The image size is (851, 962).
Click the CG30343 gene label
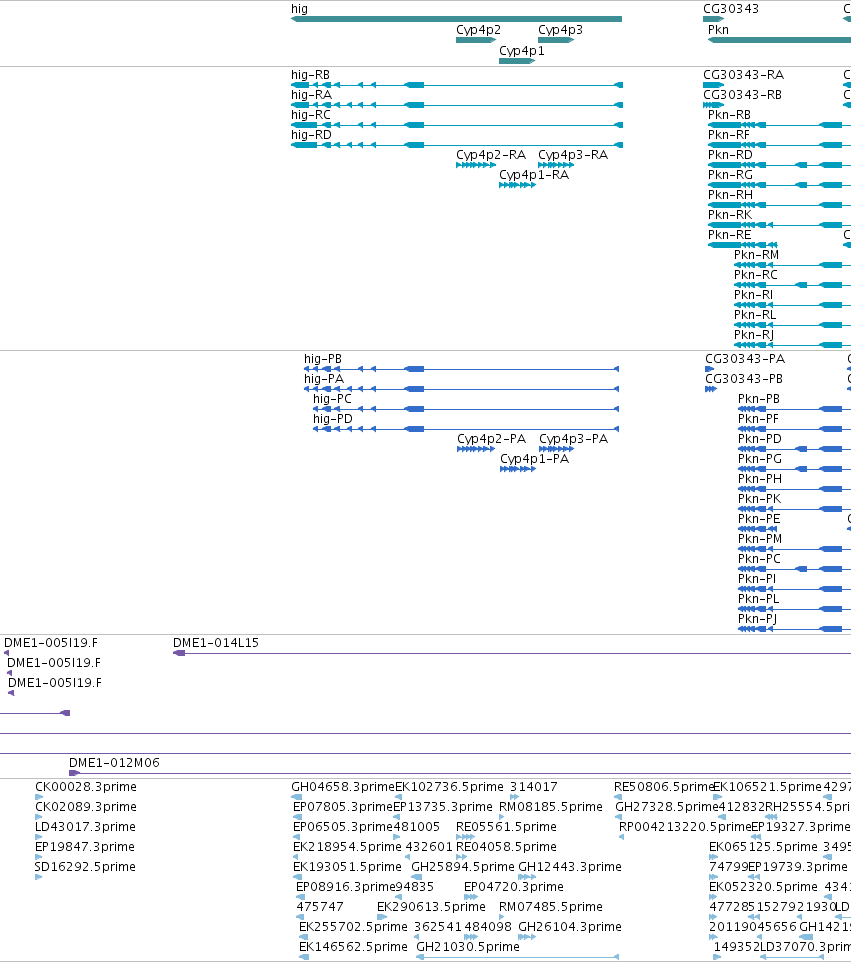731,9
